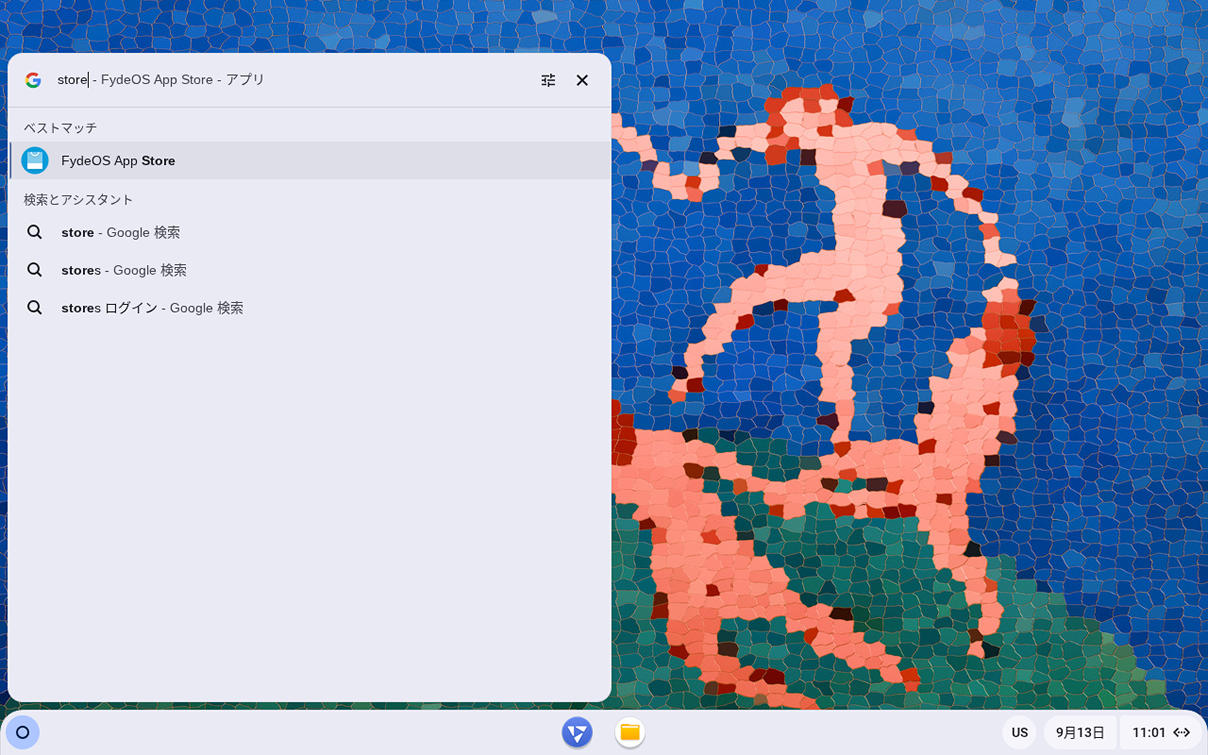This screenshot has height=755, width=1208.
Task: Click magnifier icon beside "store" suggestion
Action: pos(35,232)
